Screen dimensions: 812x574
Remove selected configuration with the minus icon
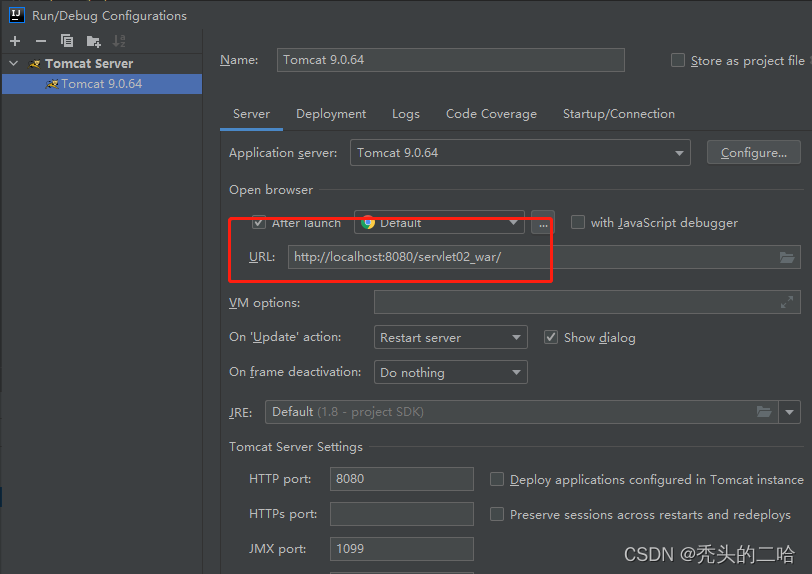point(41,41)
